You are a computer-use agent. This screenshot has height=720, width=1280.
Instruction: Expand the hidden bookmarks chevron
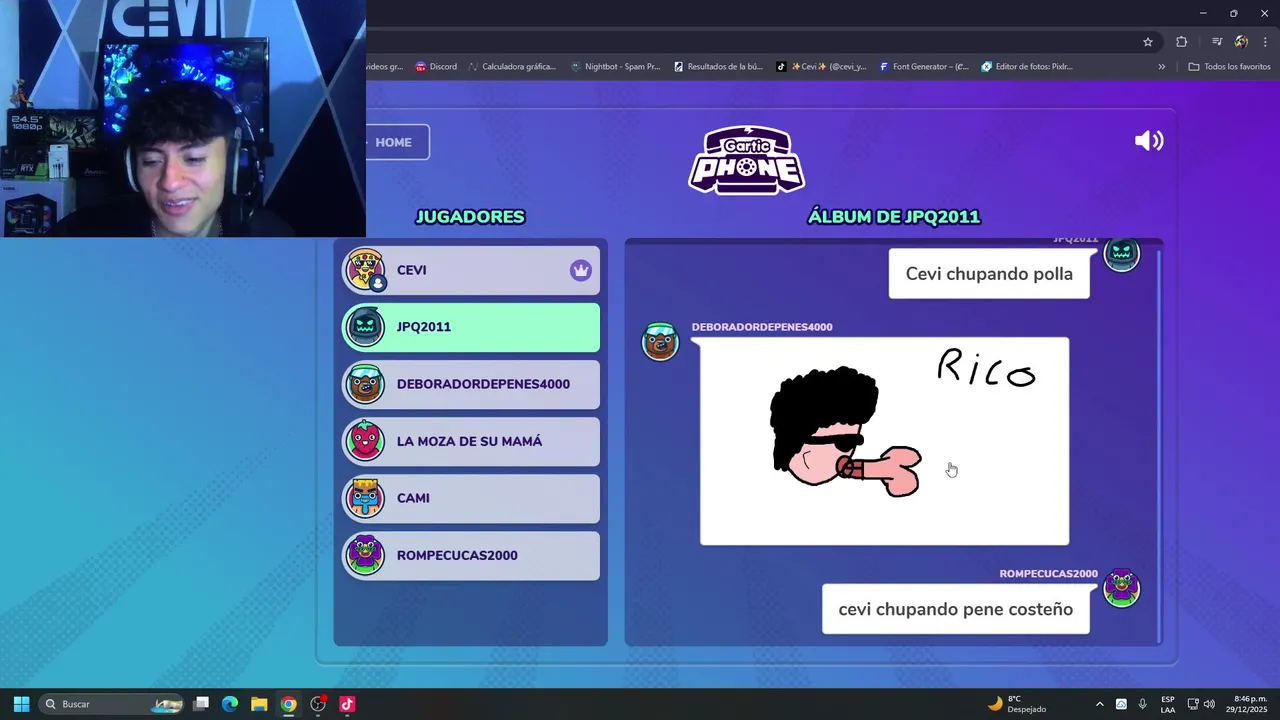coord(1161,67)
